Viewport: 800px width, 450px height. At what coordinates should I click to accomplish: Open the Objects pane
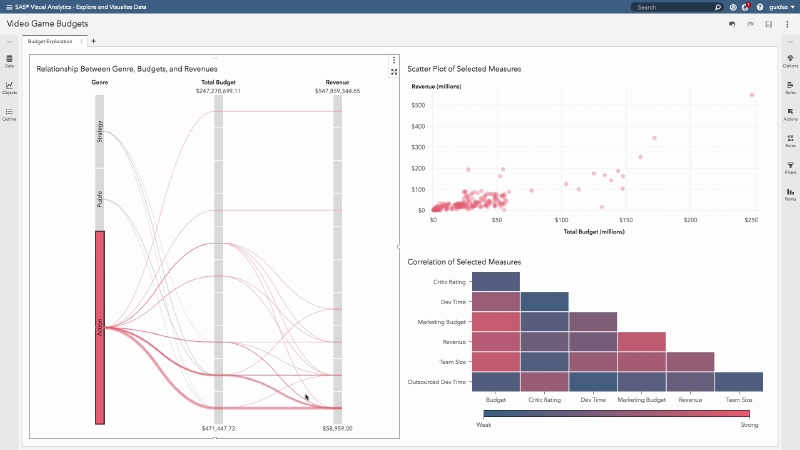pyautogui.click(x=9, y=88)
